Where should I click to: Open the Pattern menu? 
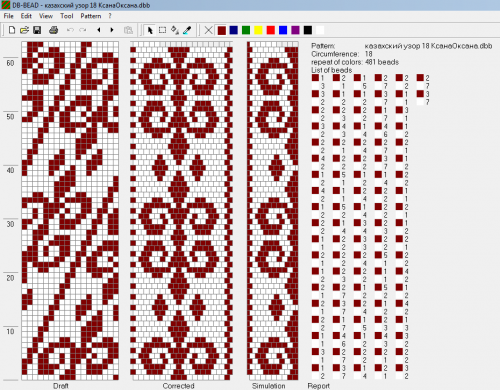(91, 16)
